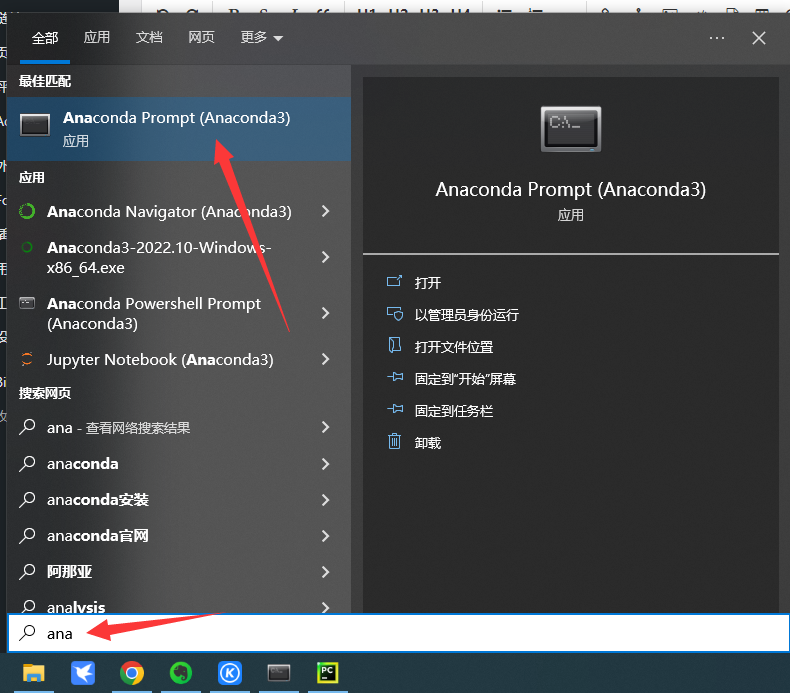Close the search panel with X
The image size is (790, 693).
759,38
